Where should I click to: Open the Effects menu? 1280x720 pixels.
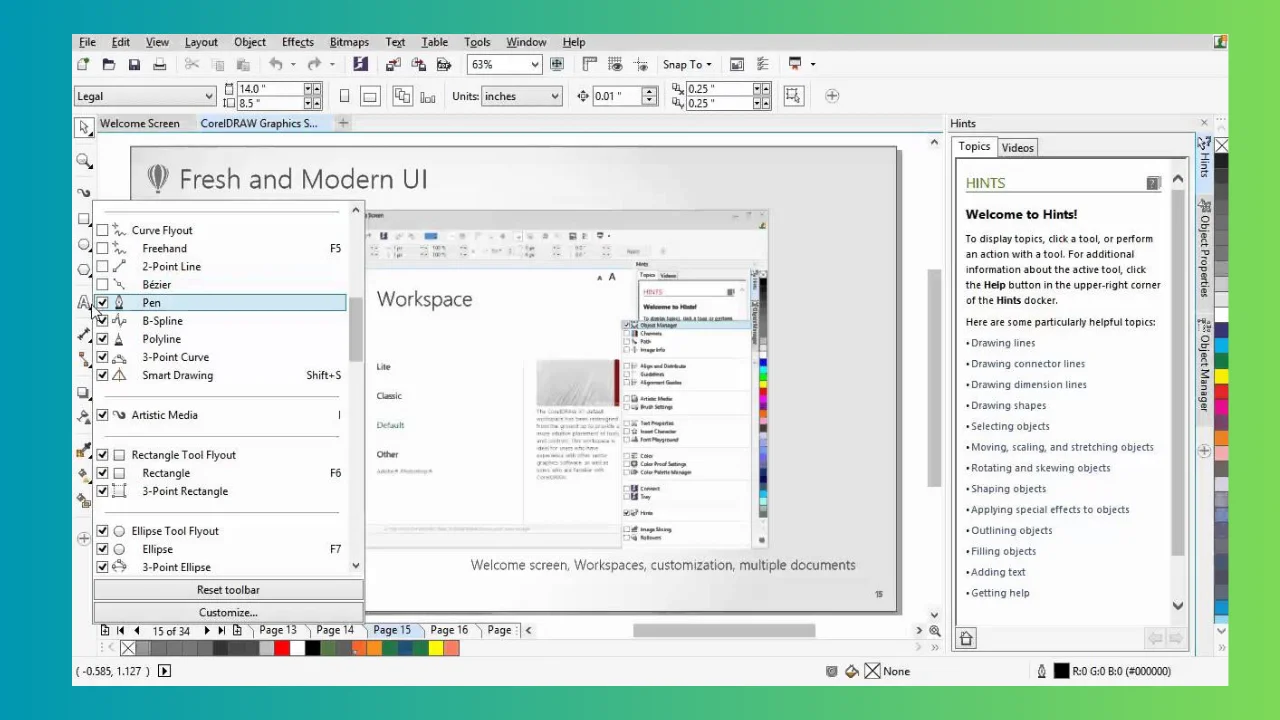[x=298, y=42]
